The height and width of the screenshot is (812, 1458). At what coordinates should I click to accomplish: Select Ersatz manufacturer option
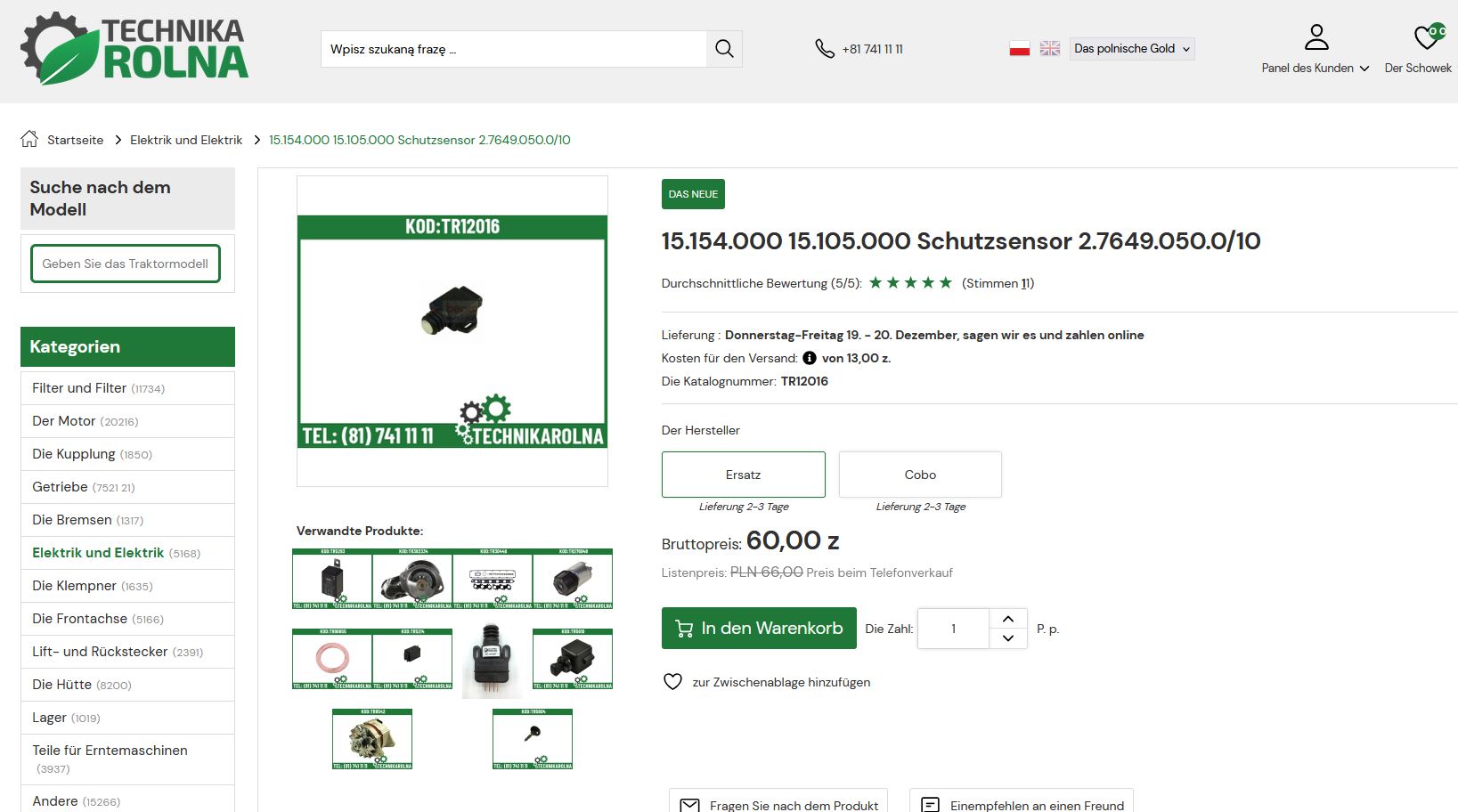coord(743,475)
